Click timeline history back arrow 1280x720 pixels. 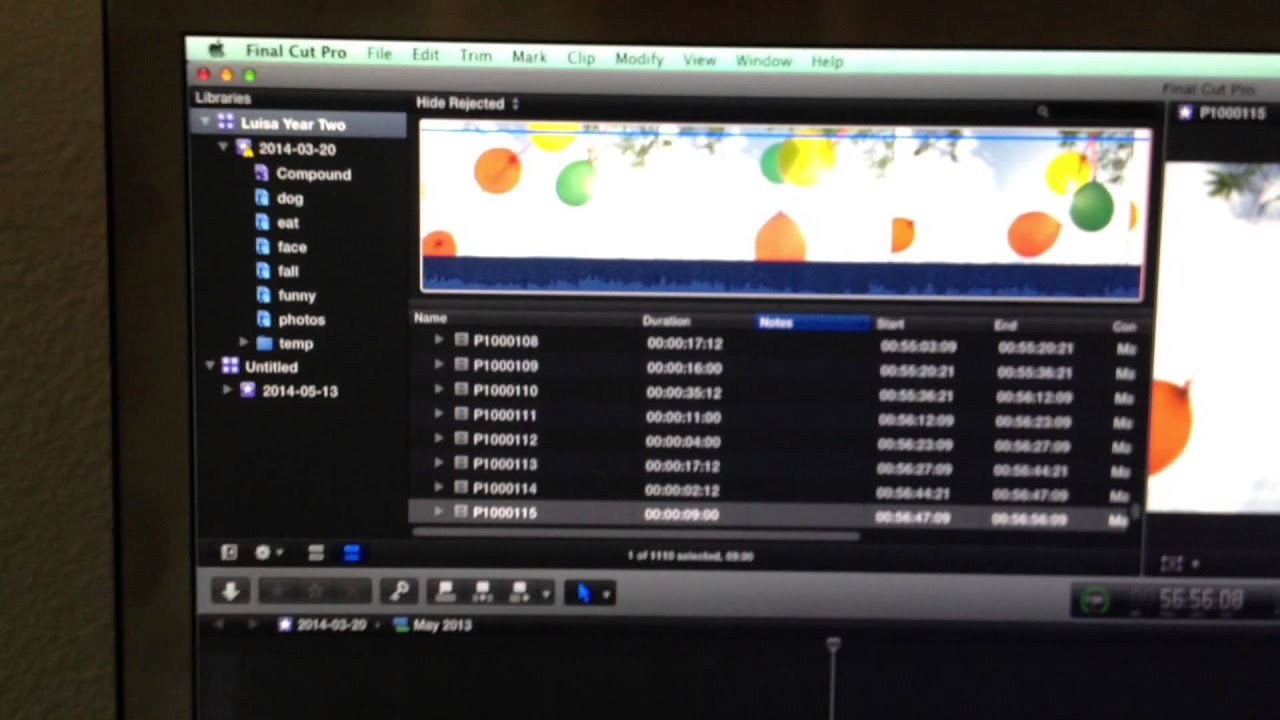coord(221,624)
